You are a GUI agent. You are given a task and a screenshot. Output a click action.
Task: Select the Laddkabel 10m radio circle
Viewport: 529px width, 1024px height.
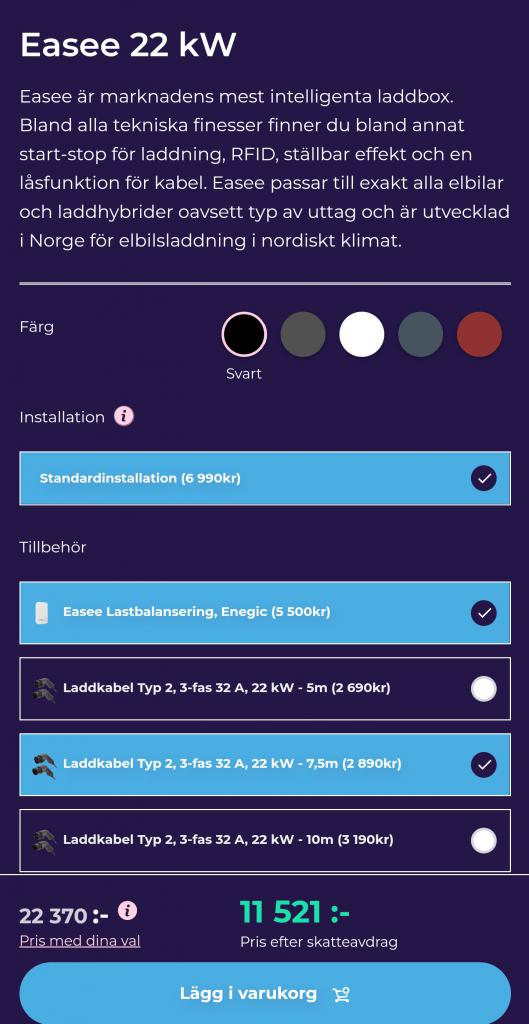[484, 840]
